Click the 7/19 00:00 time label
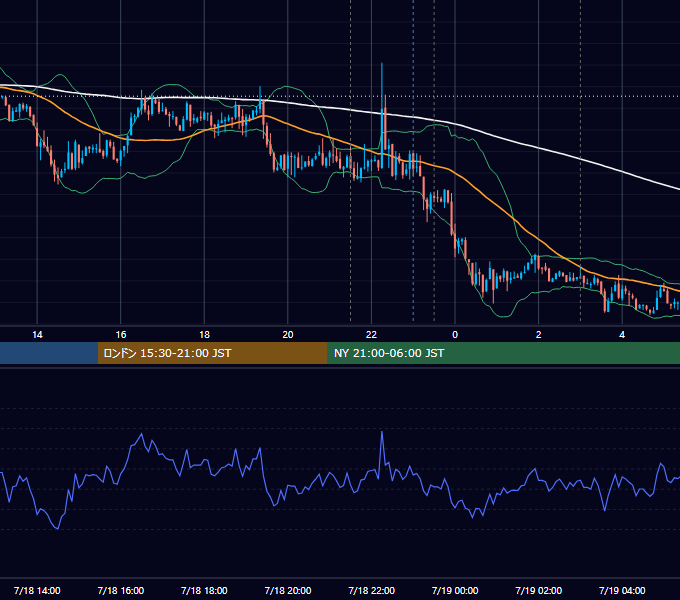The image size is (680, 600). [x=455, y=590]
